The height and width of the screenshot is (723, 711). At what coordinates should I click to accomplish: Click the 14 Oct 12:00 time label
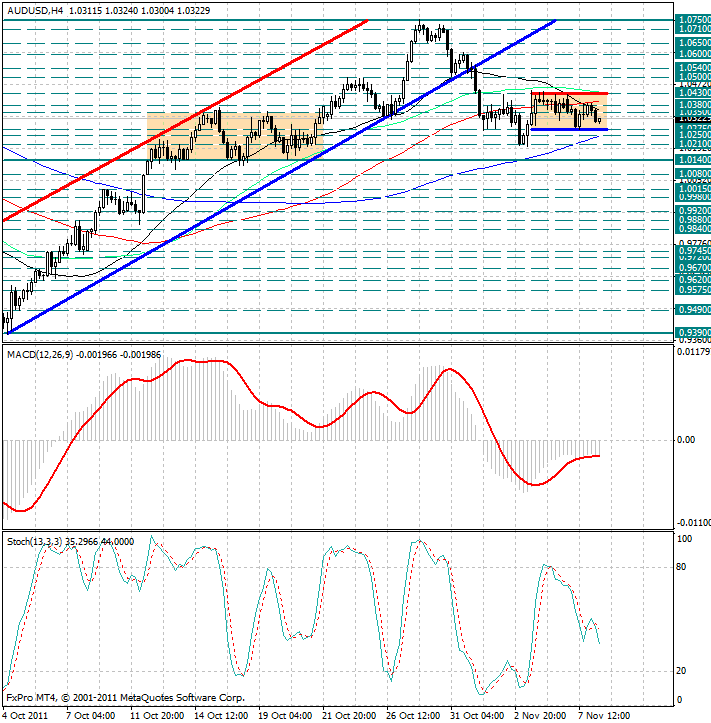pyautogui.click(x=221, y=715)
